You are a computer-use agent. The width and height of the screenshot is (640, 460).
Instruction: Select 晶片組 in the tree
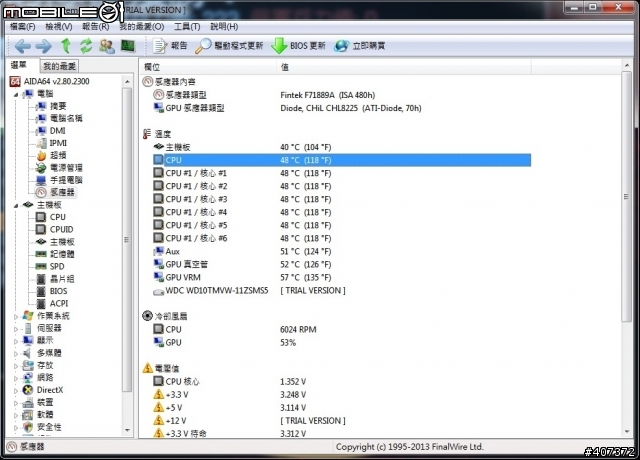tap(55, 279)
